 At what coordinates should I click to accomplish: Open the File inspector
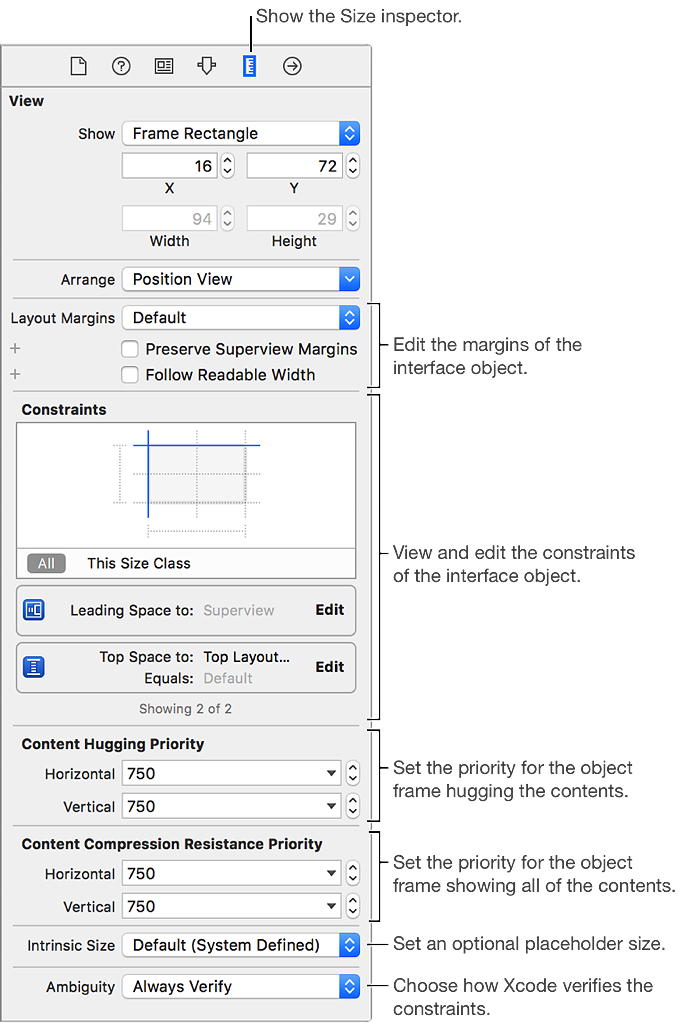pyautogui.click(x=78, y=66)
